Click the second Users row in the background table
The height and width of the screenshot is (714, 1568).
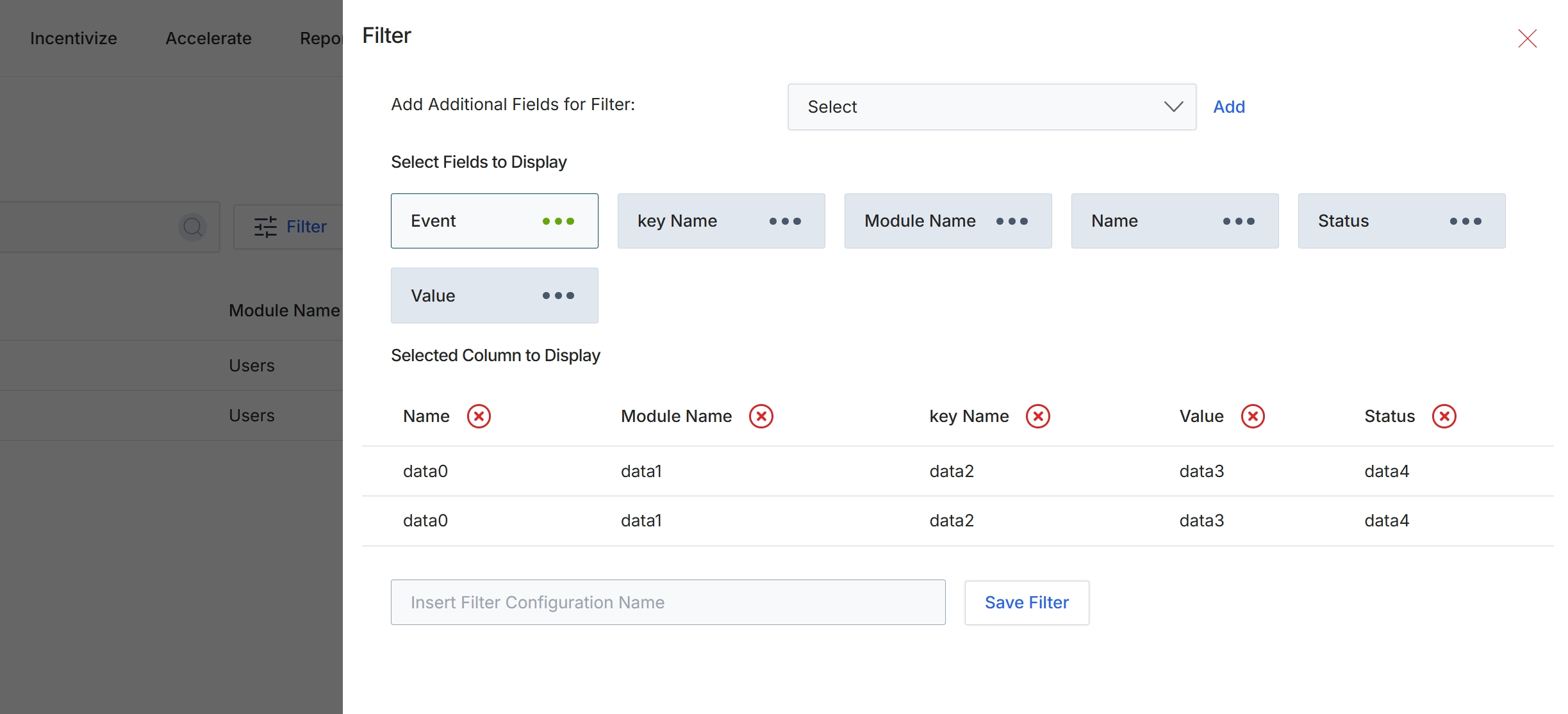[x=171, y=416]
